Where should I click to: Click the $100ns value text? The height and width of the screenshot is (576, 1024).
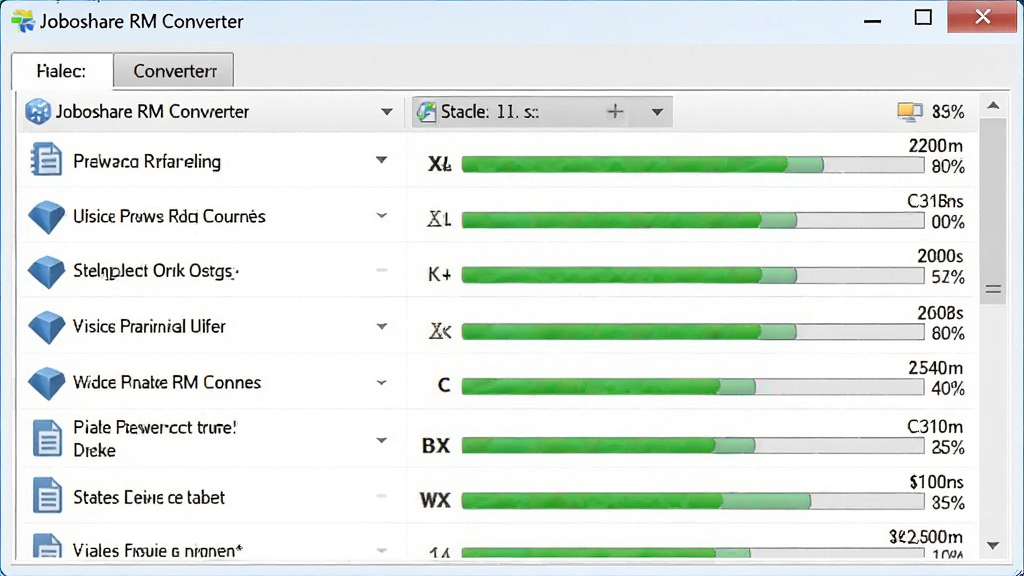(936, 482)
